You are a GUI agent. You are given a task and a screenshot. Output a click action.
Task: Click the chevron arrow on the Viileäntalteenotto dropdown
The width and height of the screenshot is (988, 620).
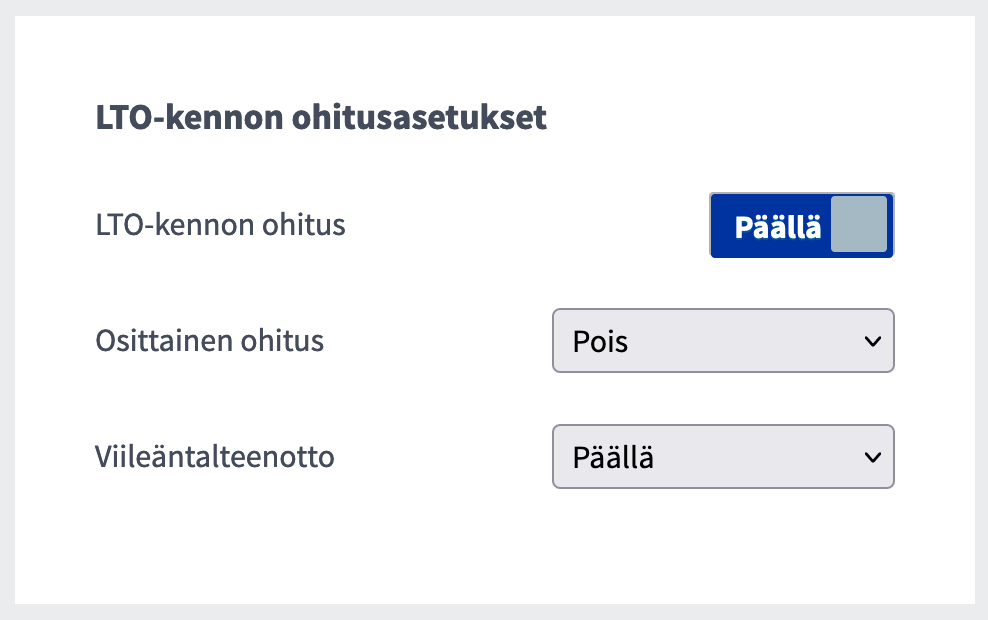[x=872, y=457]
